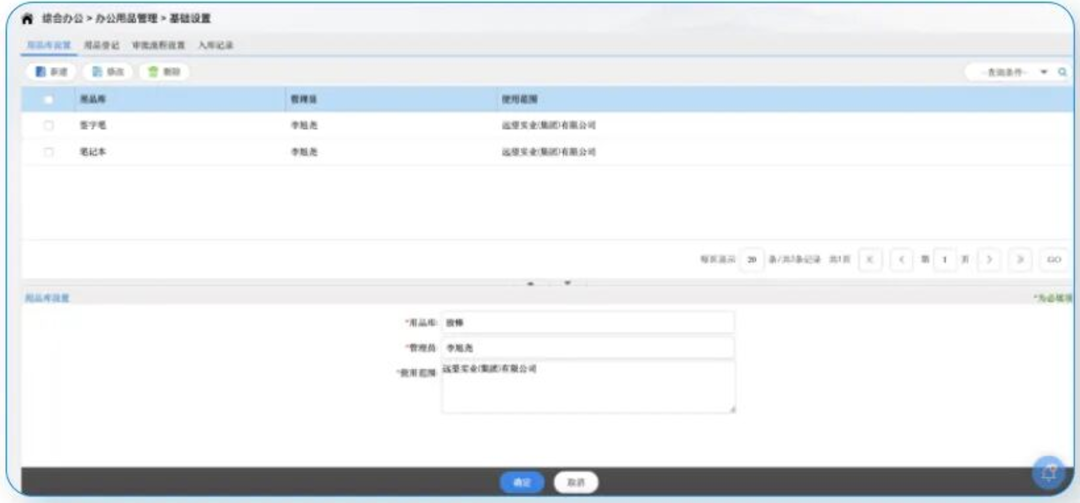Click the notification bell floating icon
This screenshot has width=1080, height=503.
click(x=1049, y=473)
